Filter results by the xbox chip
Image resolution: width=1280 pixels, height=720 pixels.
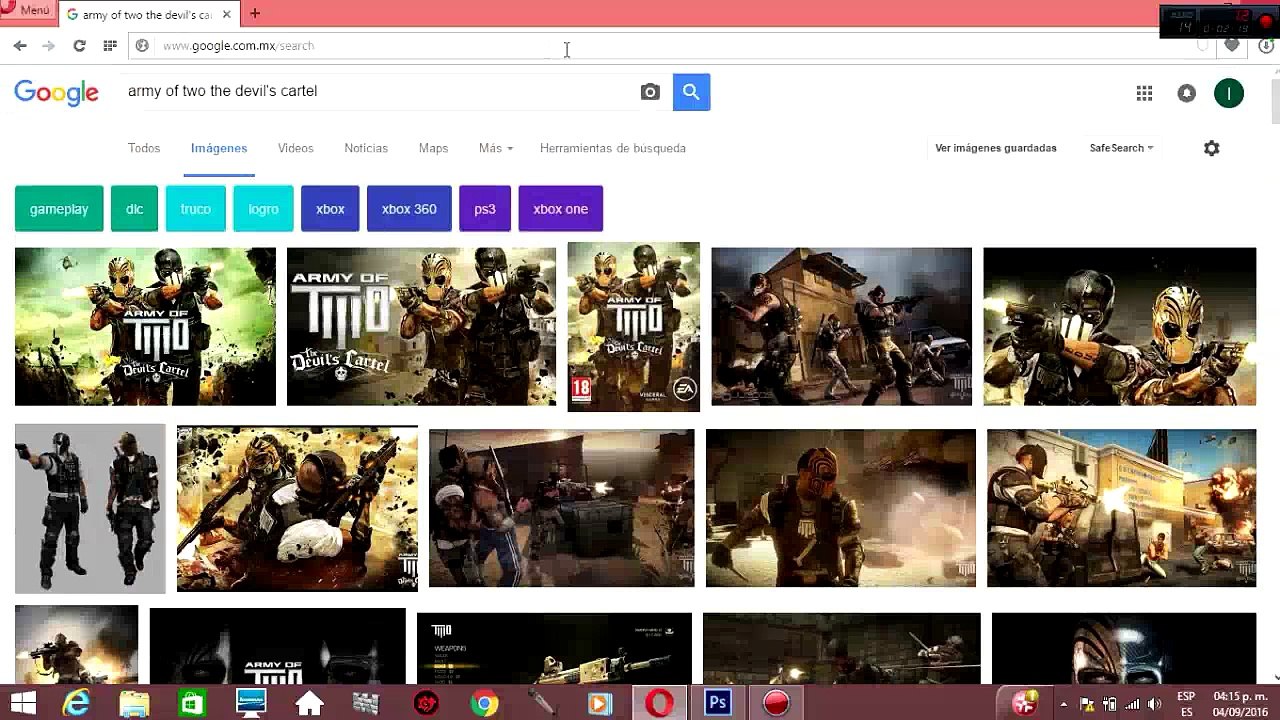[x=330, y=209]
